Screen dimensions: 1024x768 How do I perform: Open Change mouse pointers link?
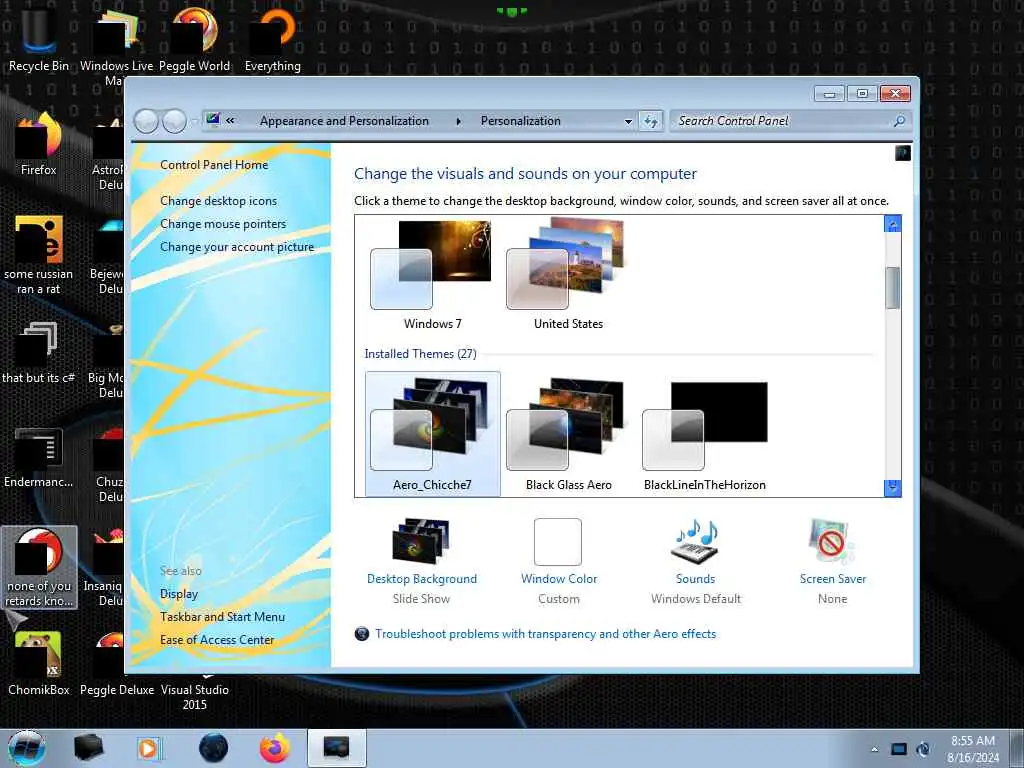click(223, 223)
